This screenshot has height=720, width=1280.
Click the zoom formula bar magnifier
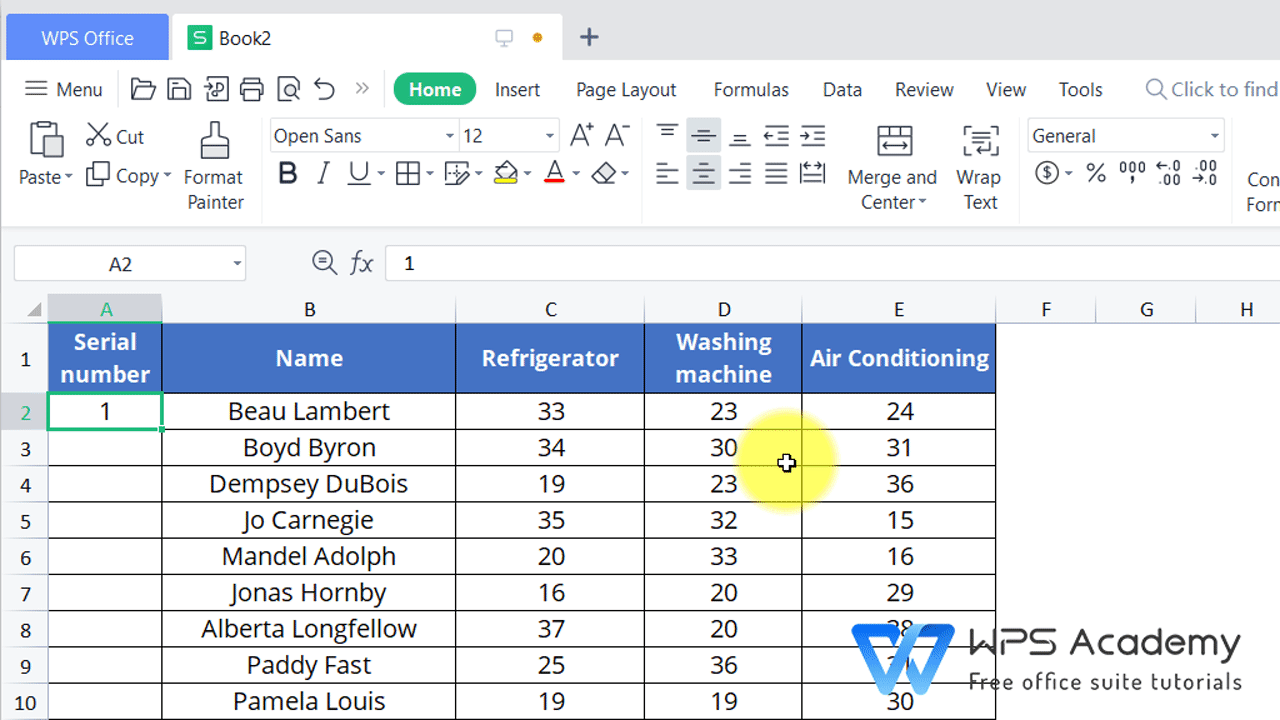(x=324, y=263)
